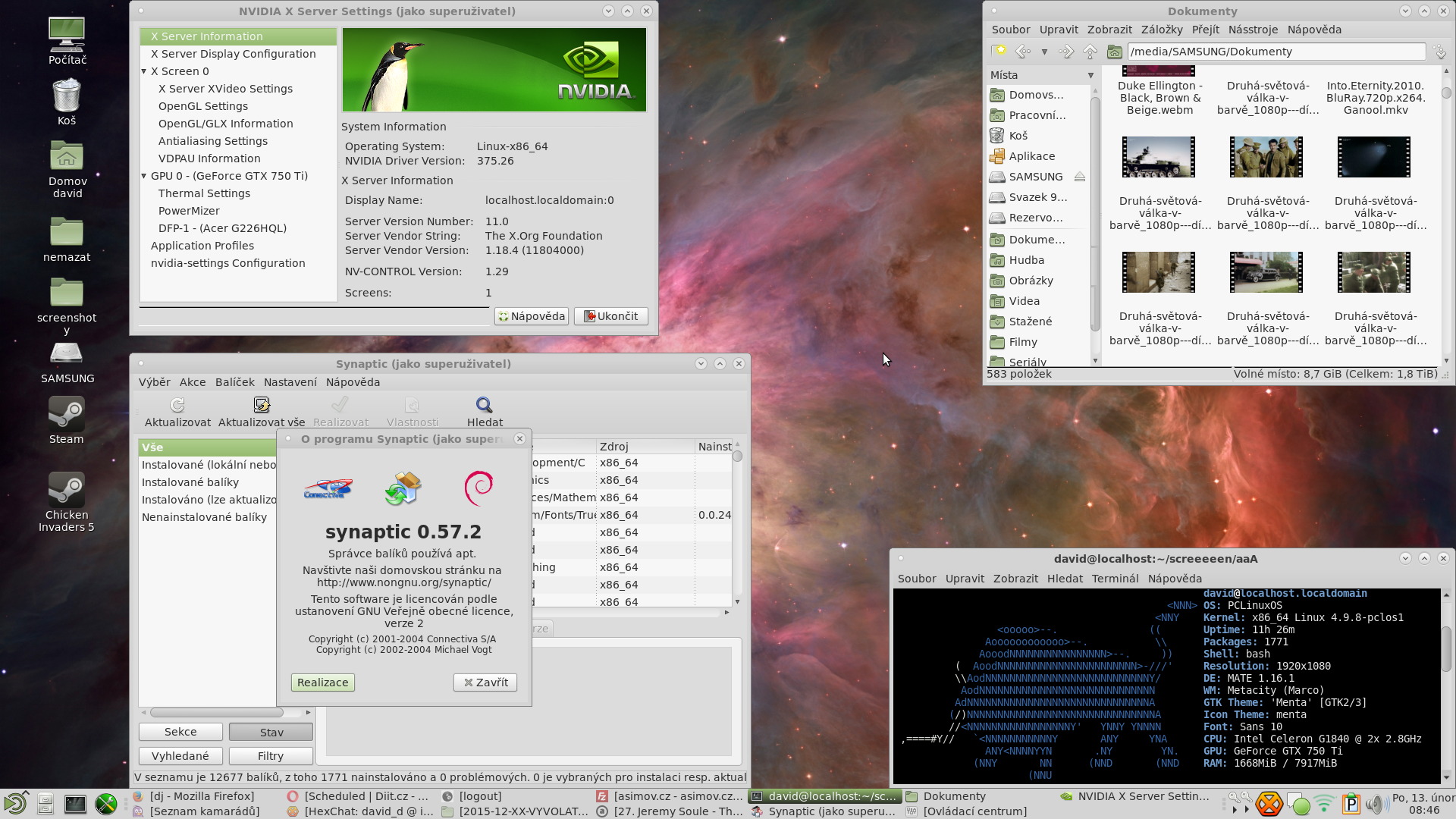Select the SAMSUNG drive desktop icon

click(x=67, y=362)
